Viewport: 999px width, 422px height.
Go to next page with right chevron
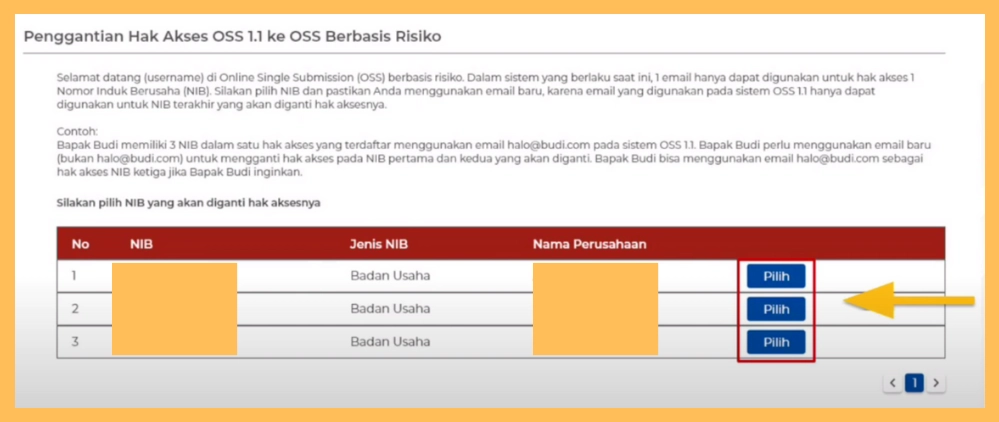click(x=936, y=383)
